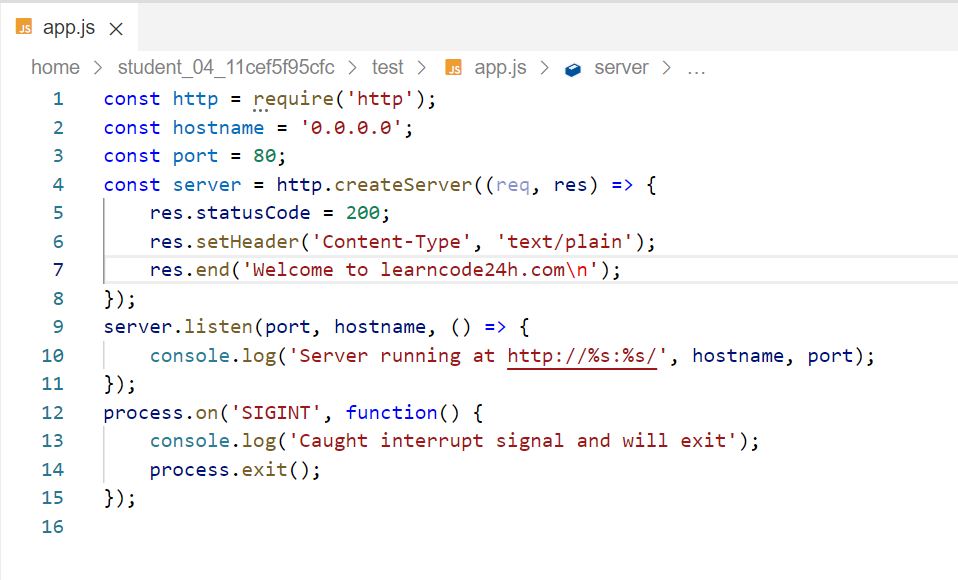The width and height of the screenshot is (958, 580).
Task: Click the 'server' variable on line 4
Action: (207, 185)
